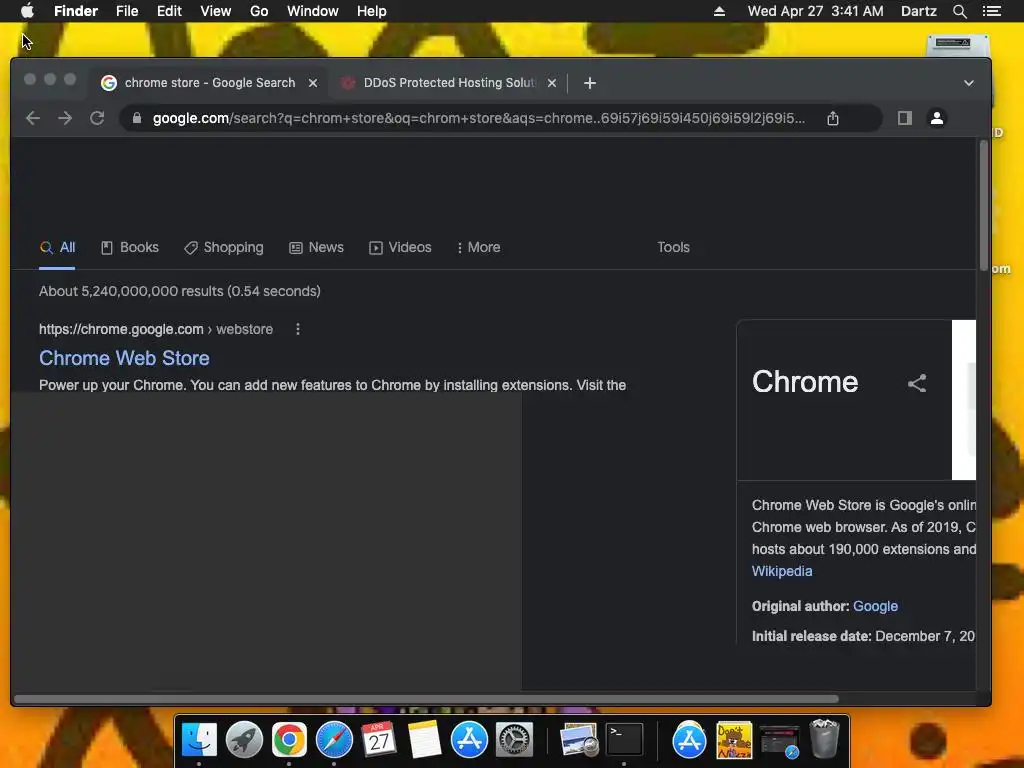Toggle the Chrome side panel icon
The width and height of the screenshot is (1024, 768).
click(904, 118)
